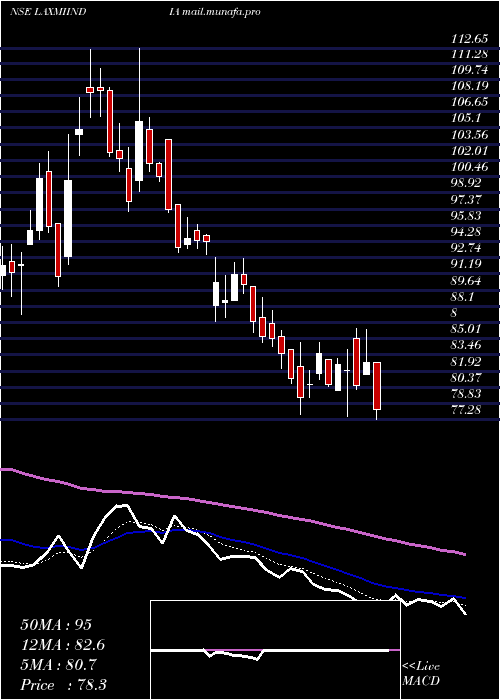Click the 78.83 price axis label
Viewport: 500px width, 700px height.
tap(467, 394)
